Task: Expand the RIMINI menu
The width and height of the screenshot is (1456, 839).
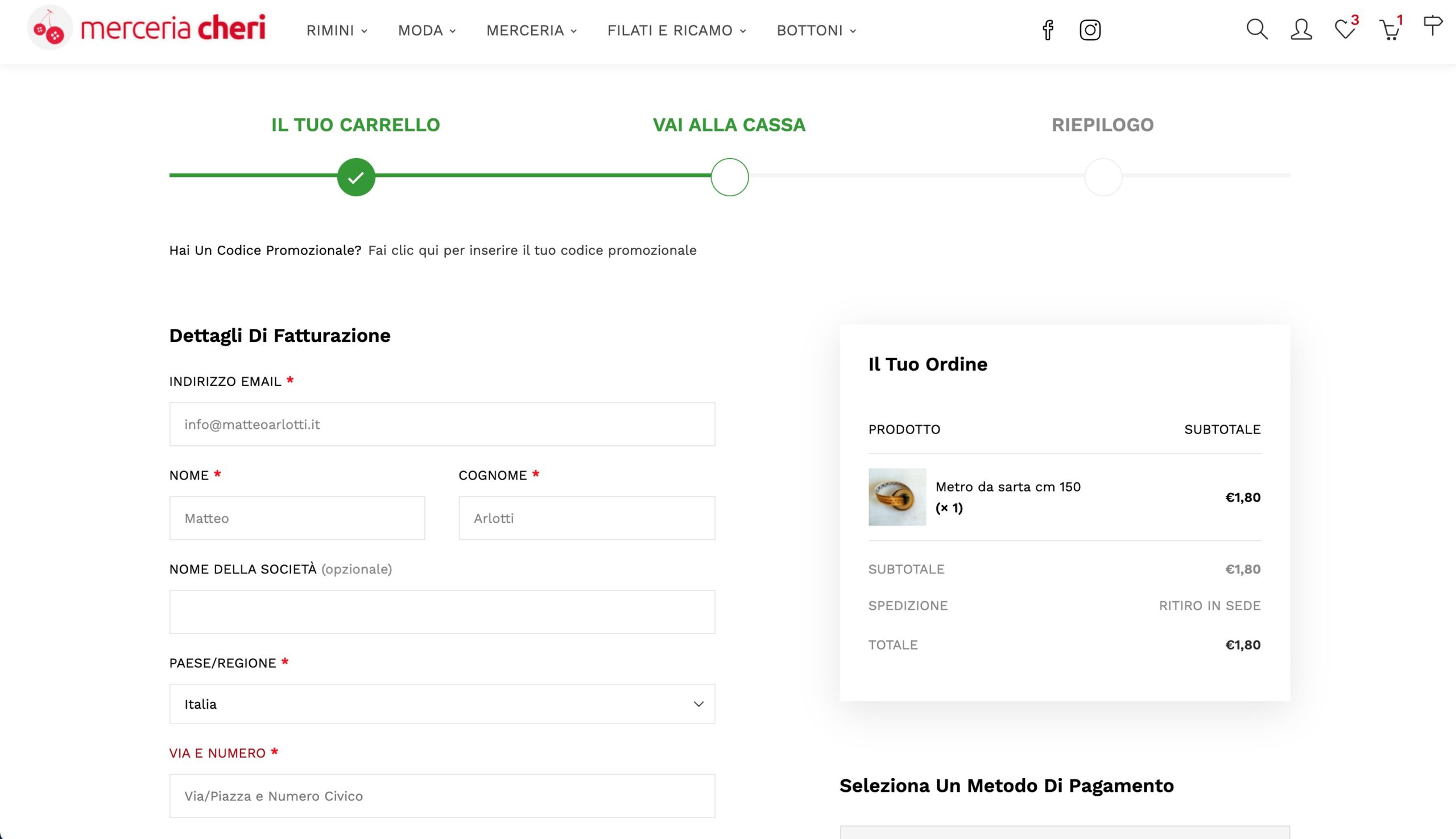Action: [337, 31]
